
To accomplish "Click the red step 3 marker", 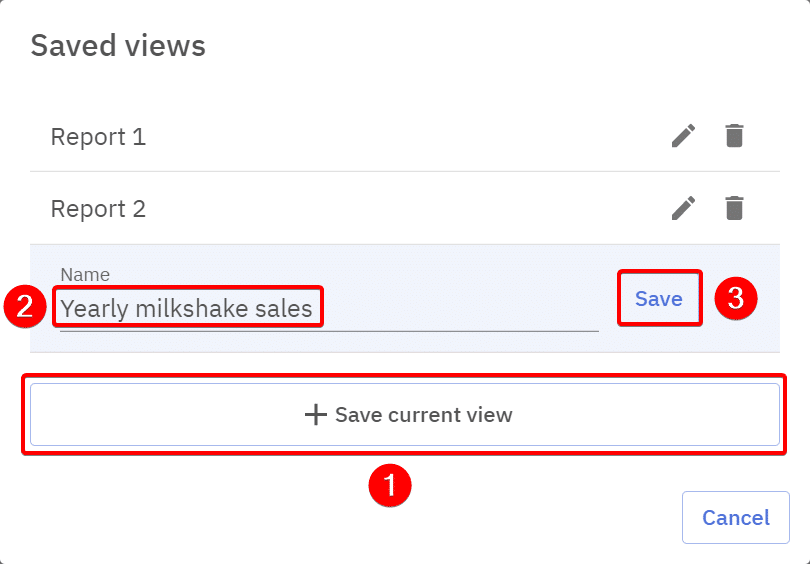I will [736, 298].
